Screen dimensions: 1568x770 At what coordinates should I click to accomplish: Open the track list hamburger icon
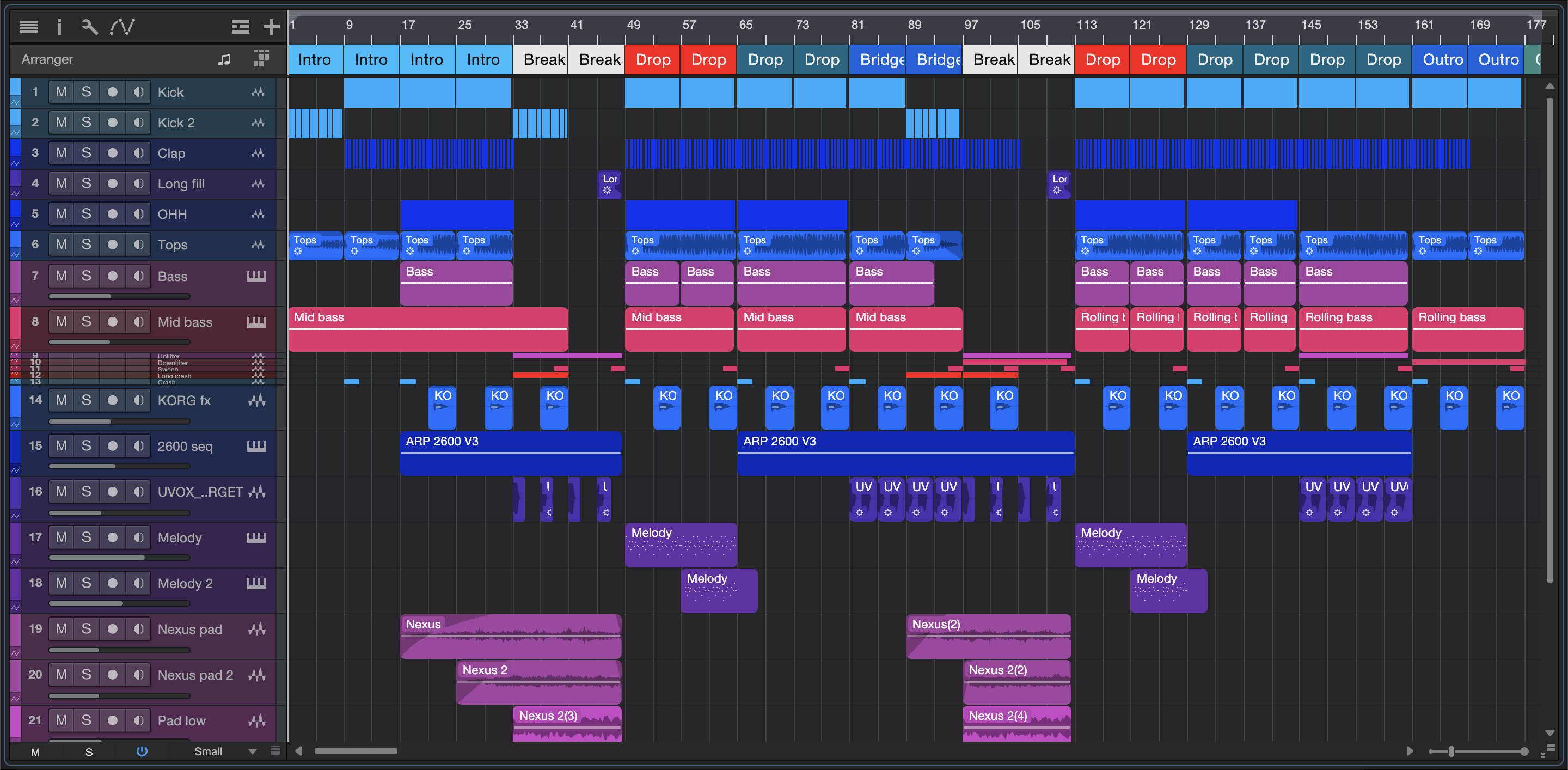[29, 26]
